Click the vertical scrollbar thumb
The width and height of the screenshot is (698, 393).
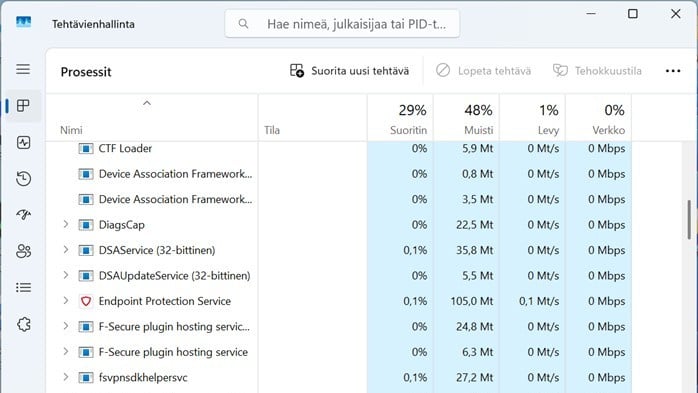pyautogui.click(x=689, y=219)
